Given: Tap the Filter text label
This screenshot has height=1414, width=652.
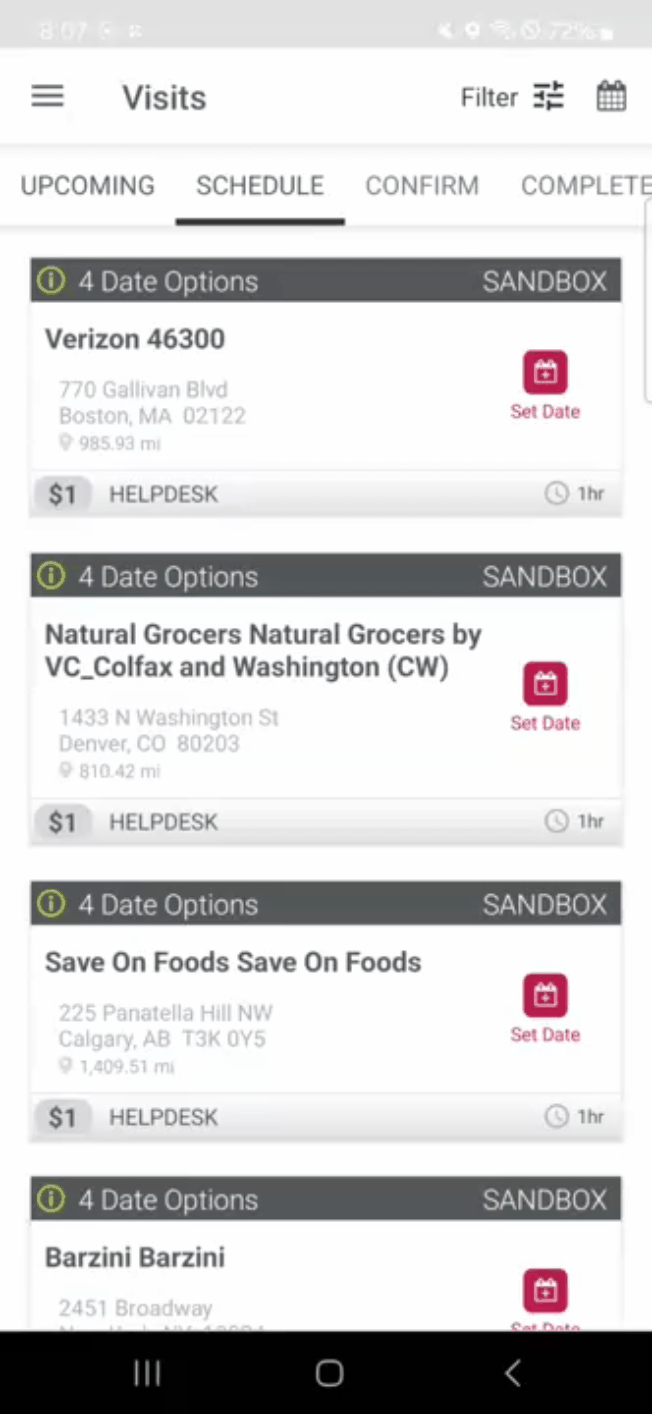Looking at the screenshot, I should click(489, 97).
